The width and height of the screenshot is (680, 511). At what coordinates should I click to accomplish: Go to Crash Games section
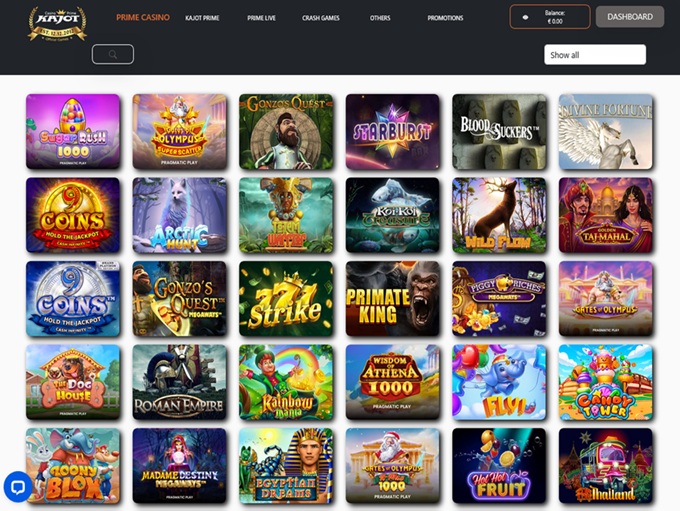(321, 18)
